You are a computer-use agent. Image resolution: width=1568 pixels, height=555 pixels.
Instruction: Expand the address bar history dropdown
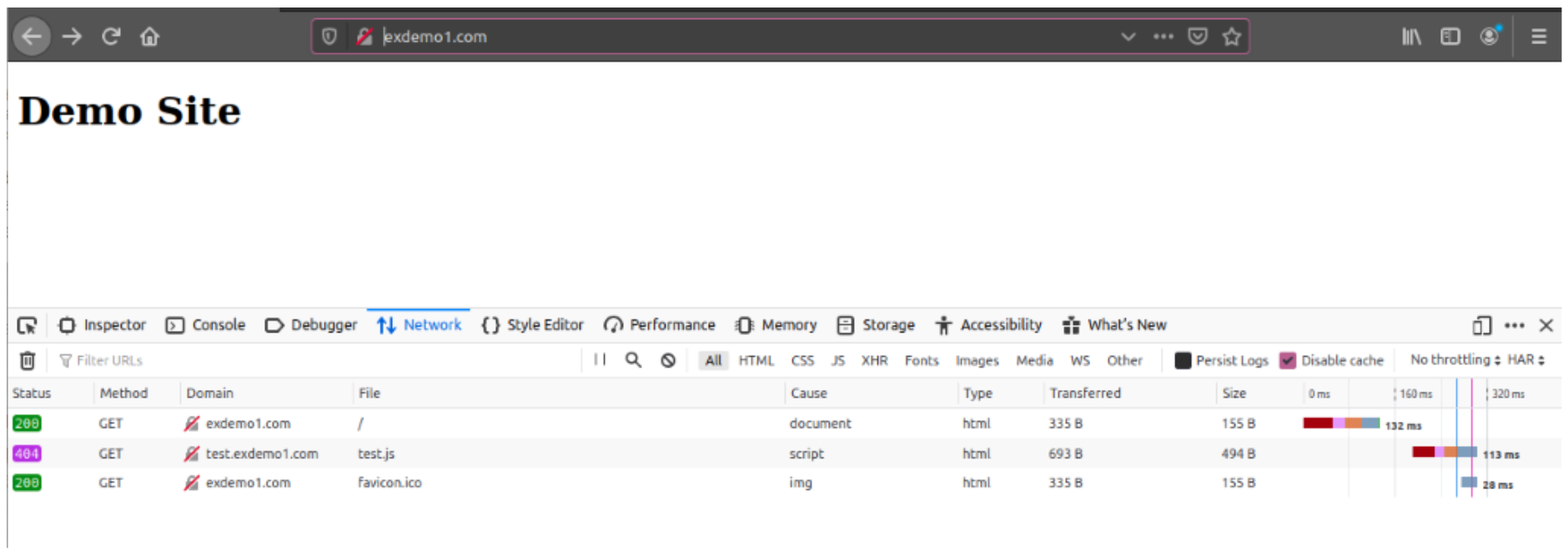tap(1128, 37)
